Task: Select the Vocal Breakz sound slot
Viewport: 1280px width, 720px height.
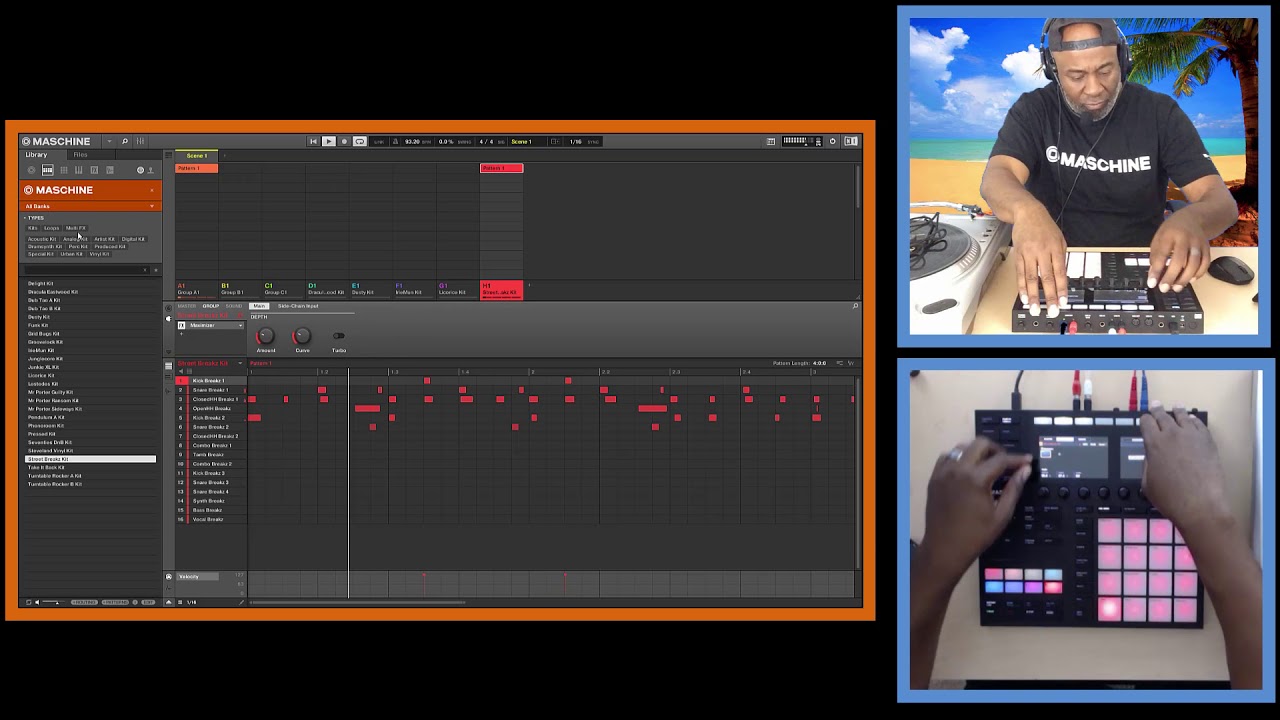Action: pos(210,519)
